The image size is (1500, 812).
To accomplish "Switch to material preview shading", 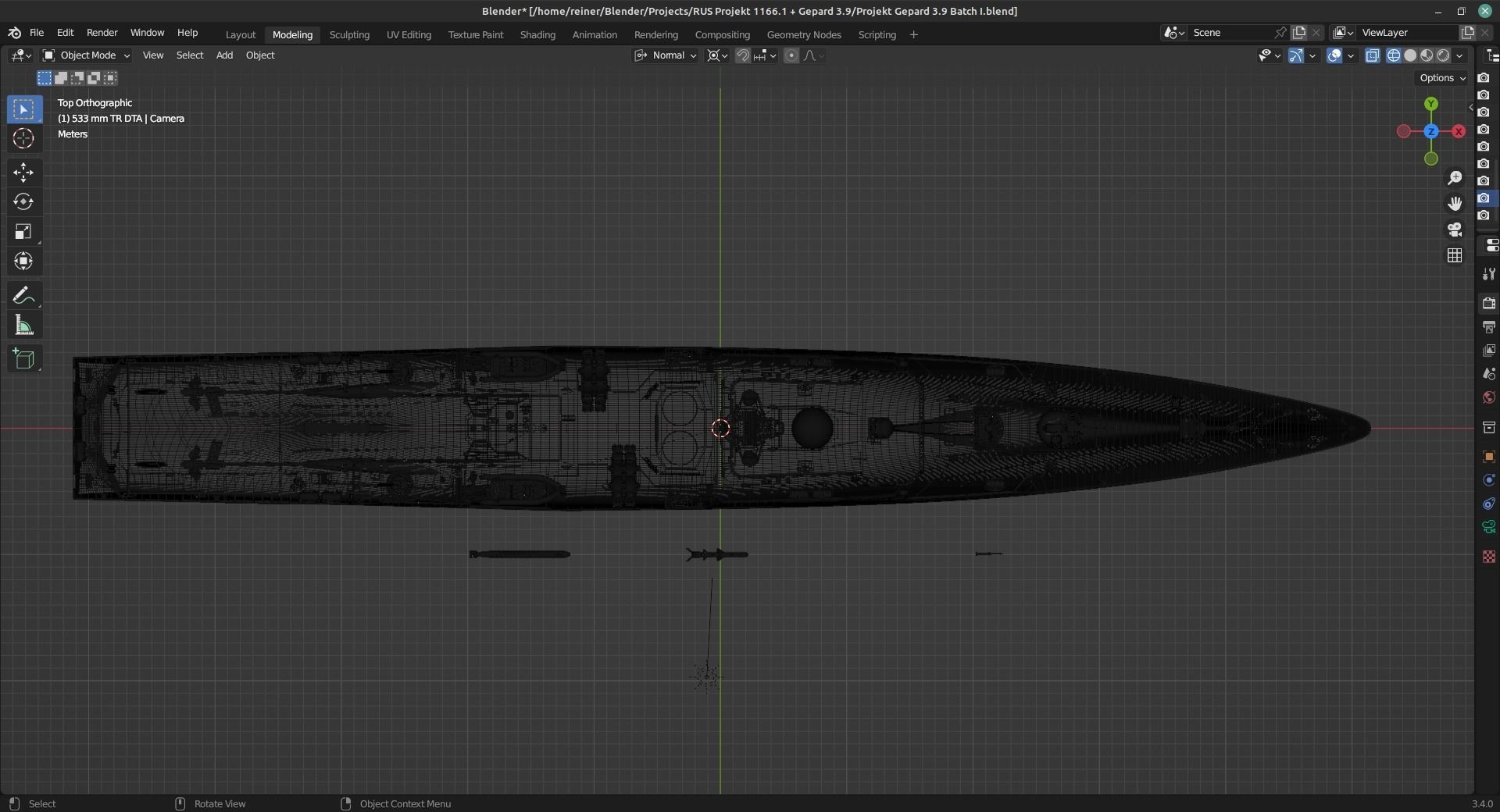I will (x=1427, y=55).
